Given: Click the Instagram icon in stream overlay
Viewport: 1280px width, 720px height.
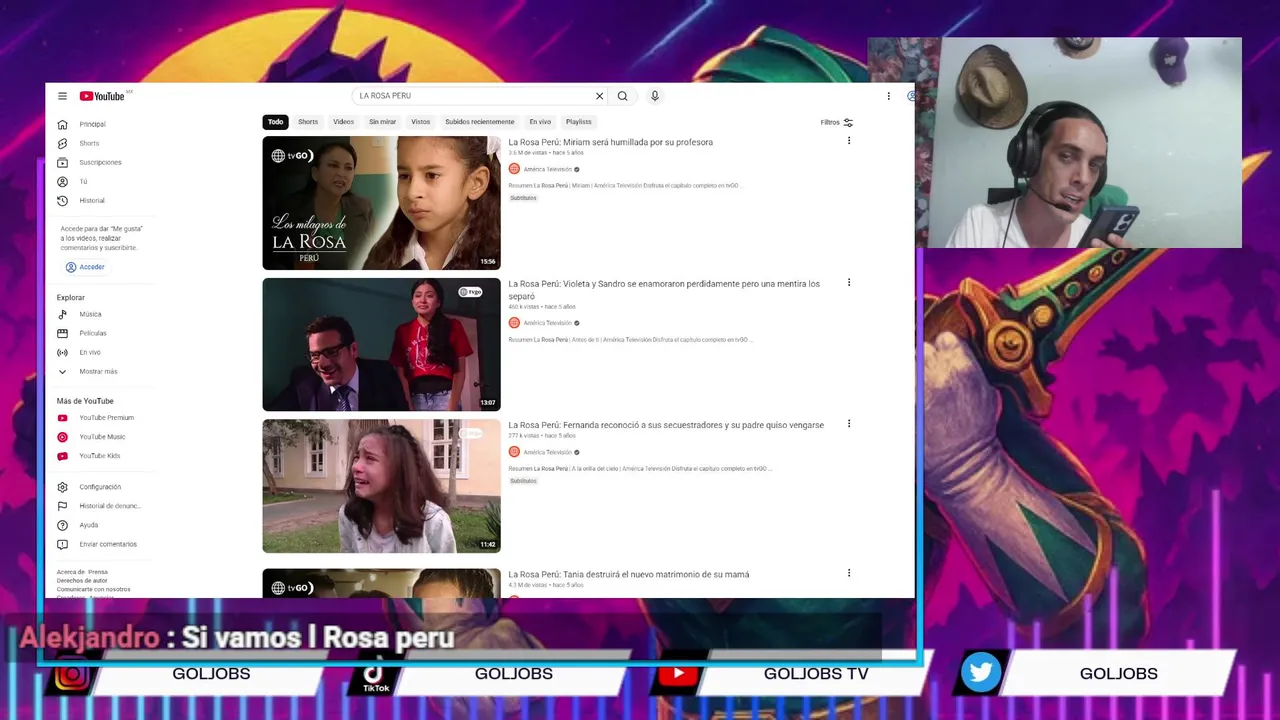Looking at the screenshot, I should click(71, 674).
